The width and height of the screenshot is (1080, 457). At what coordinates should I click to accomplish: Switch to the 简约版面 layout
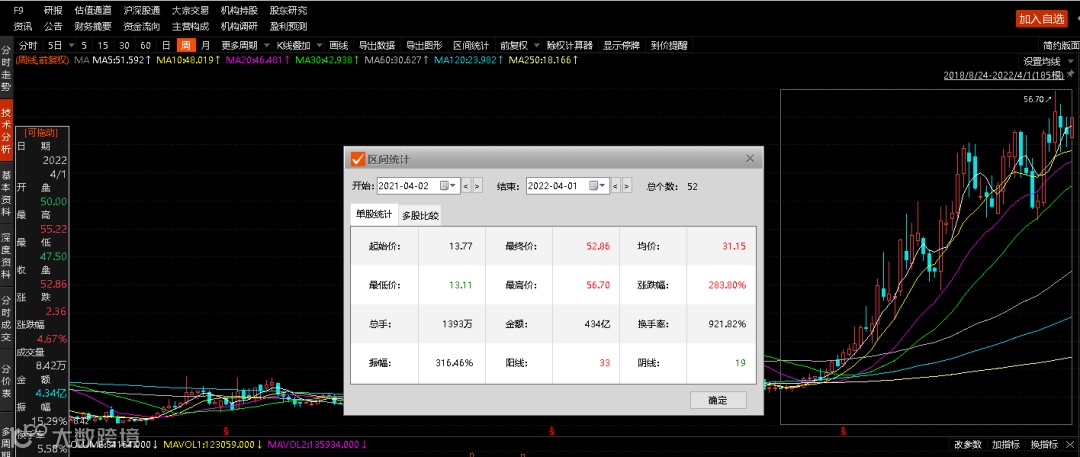(x=1061, y=45)
